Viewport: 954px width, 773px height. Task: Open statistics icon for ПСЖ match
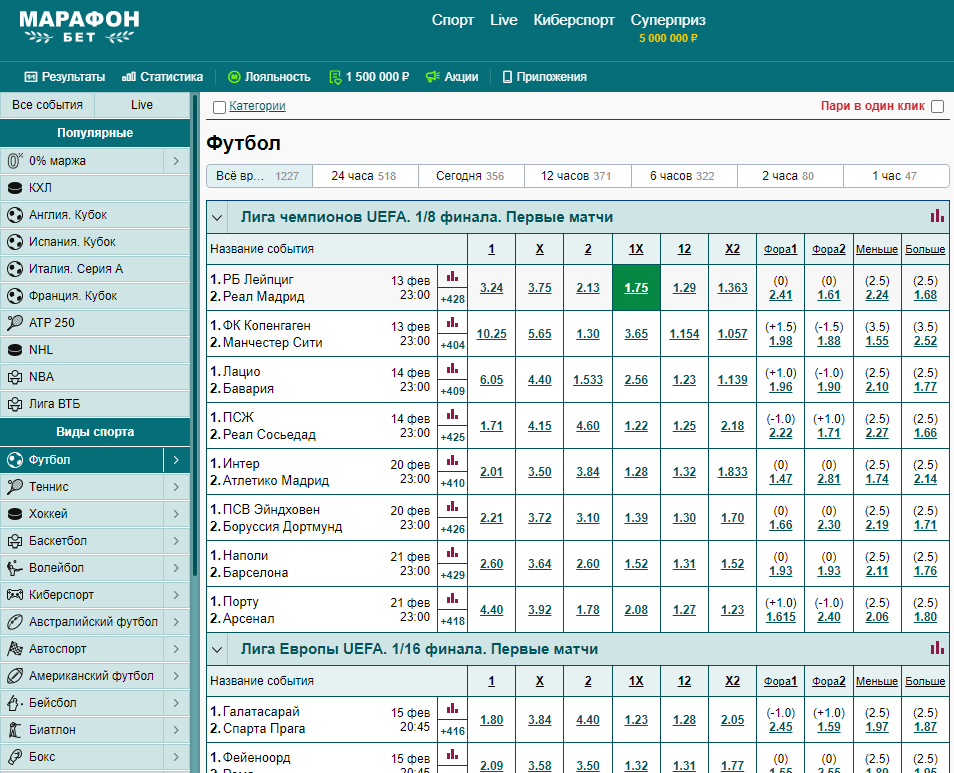452,415
